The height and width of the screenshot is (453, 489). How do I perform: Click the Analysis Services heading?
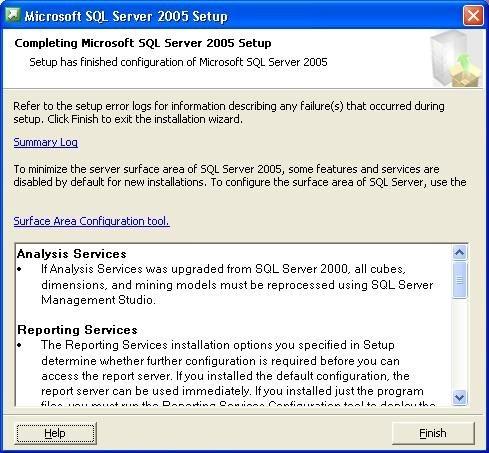pyautogui.click(x=72, y=254)
